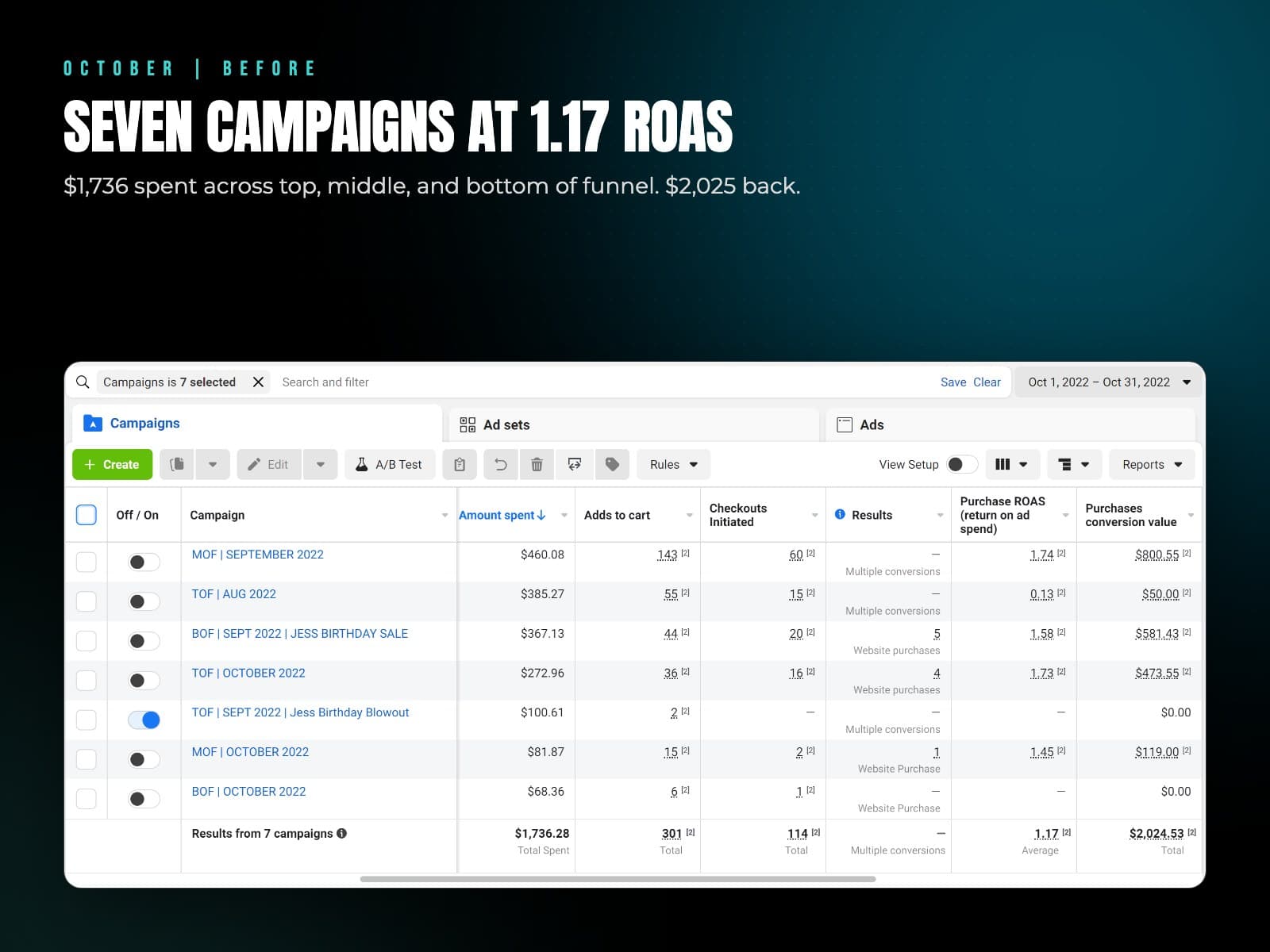This screenshot has height=952, width=1270.
Task: Click the green Create button
Action: [x=112, y=465]
